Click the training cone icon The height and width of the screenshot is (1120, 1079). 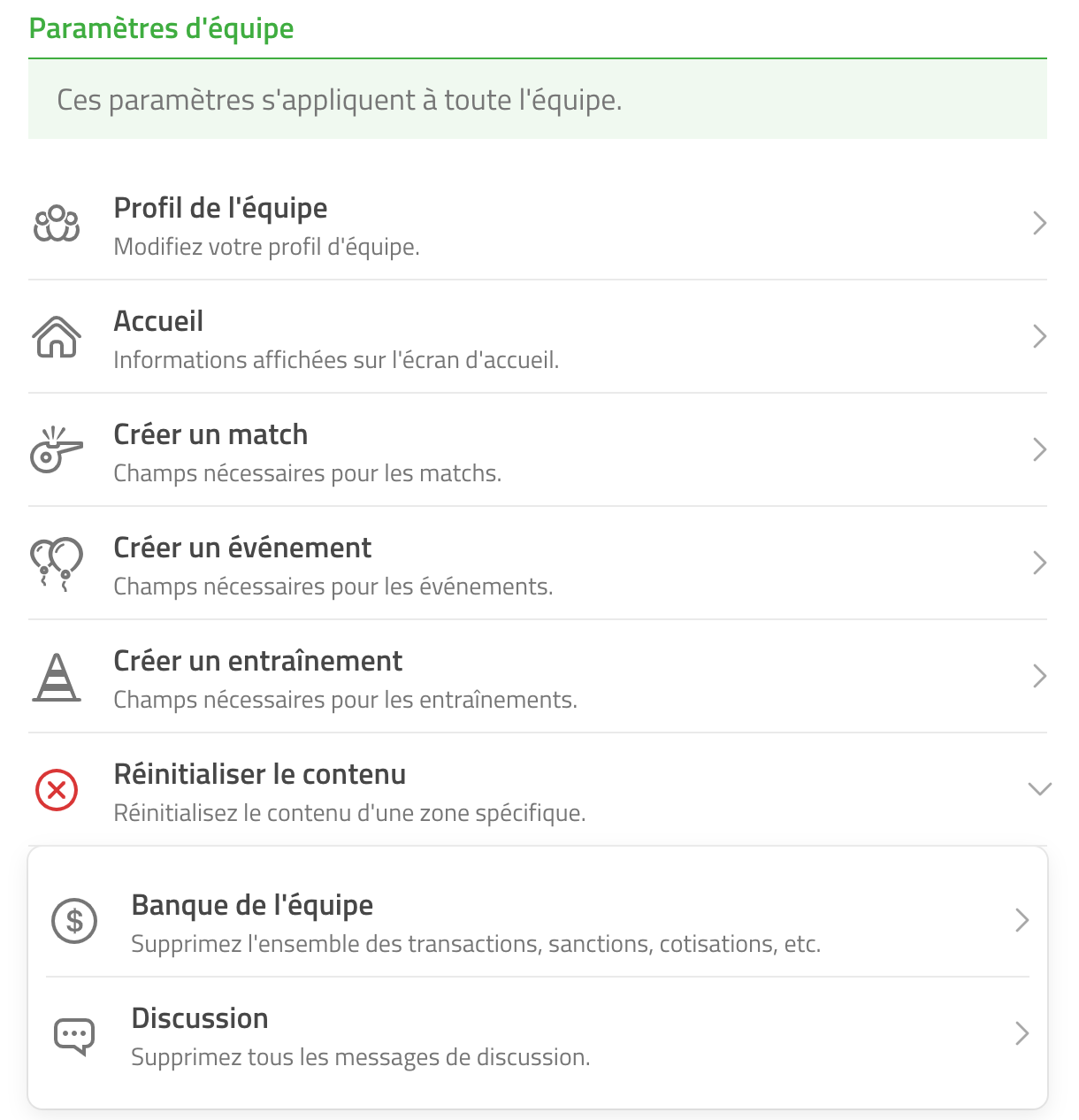[x=57, y=677]
